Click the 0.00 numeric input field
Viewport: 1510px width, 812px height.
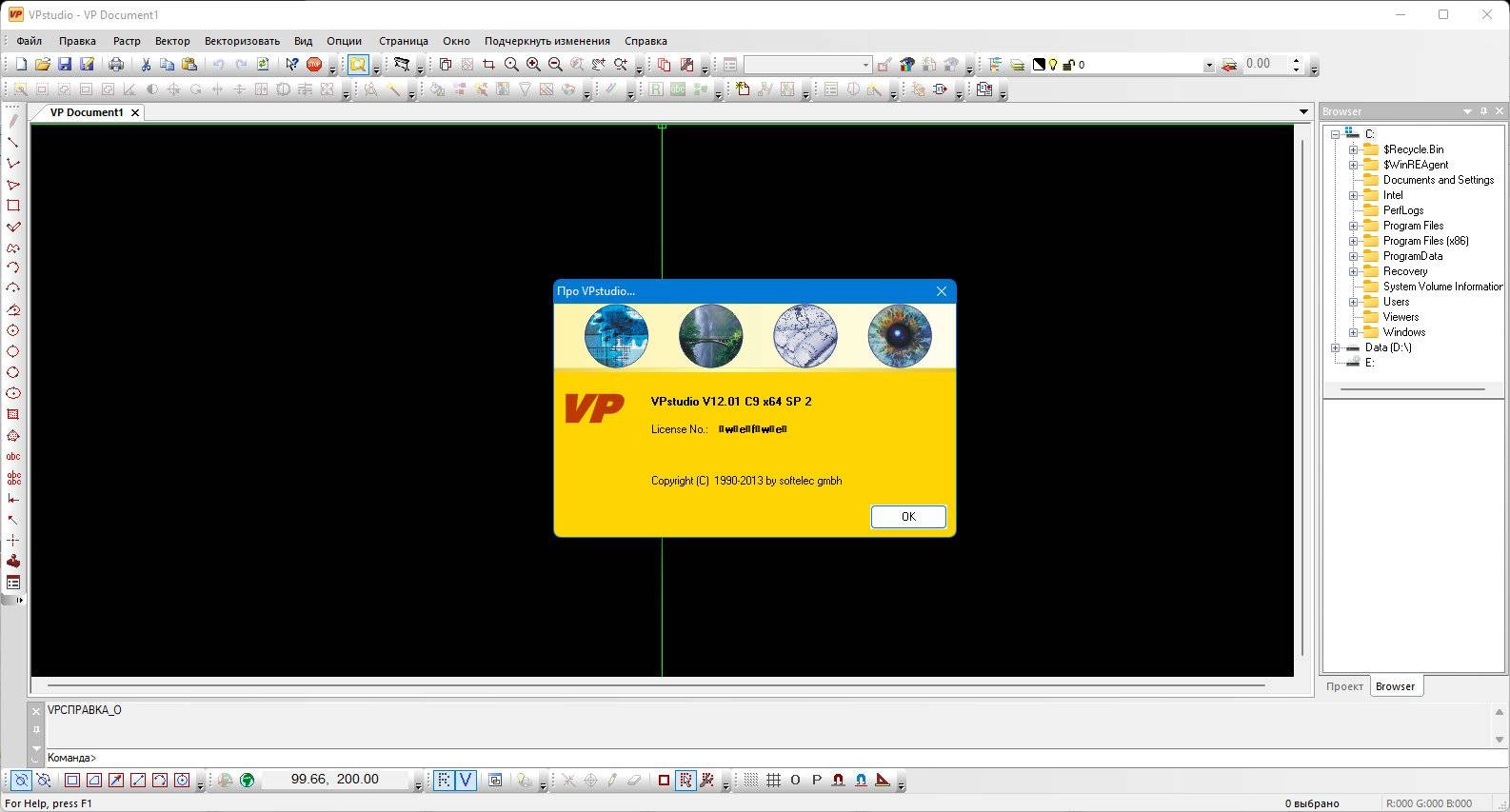pyautogui.click(x=1264, y=64)
